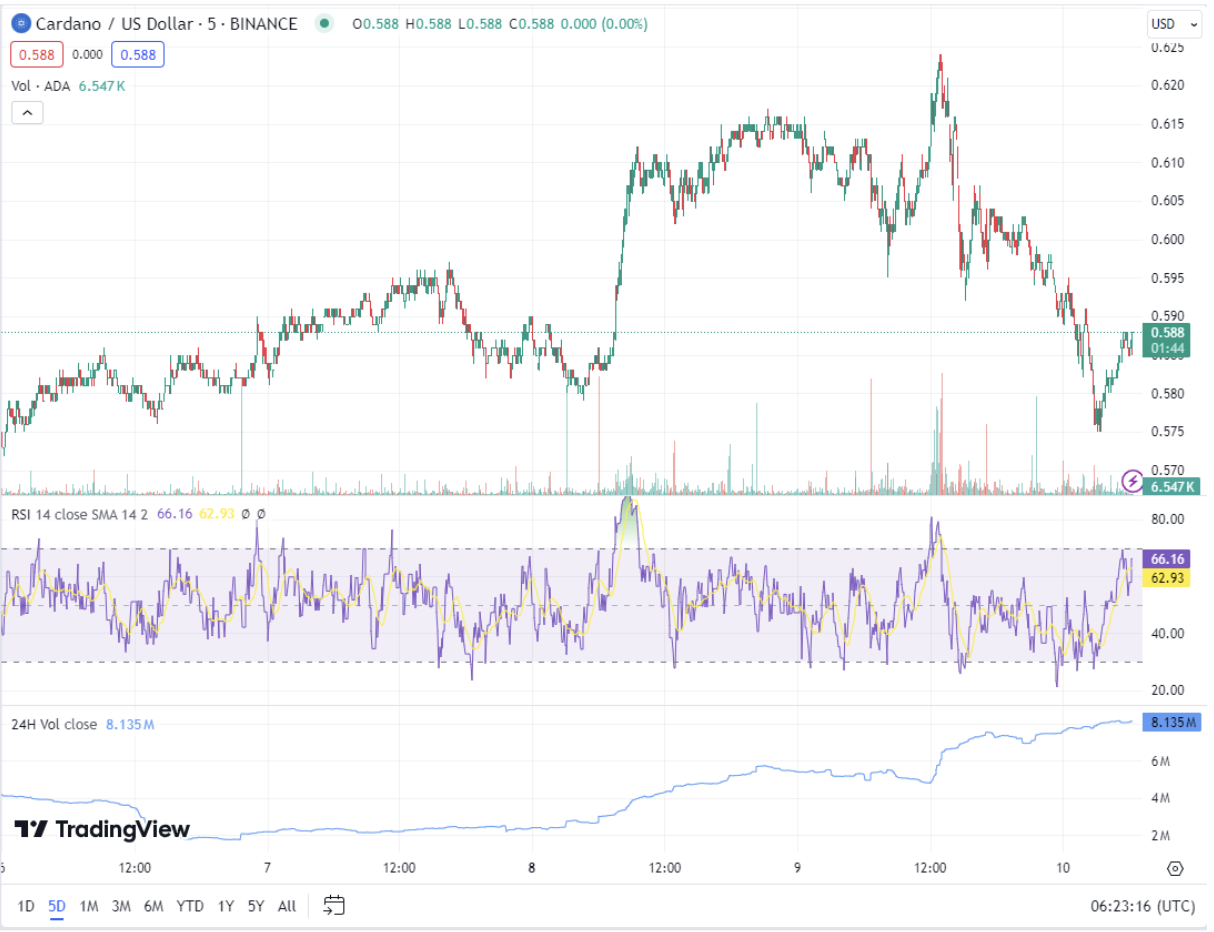This screenshot has height=932, width=1214.
Task: Click the TradingView logo
Action: click(x=102, y=829)
